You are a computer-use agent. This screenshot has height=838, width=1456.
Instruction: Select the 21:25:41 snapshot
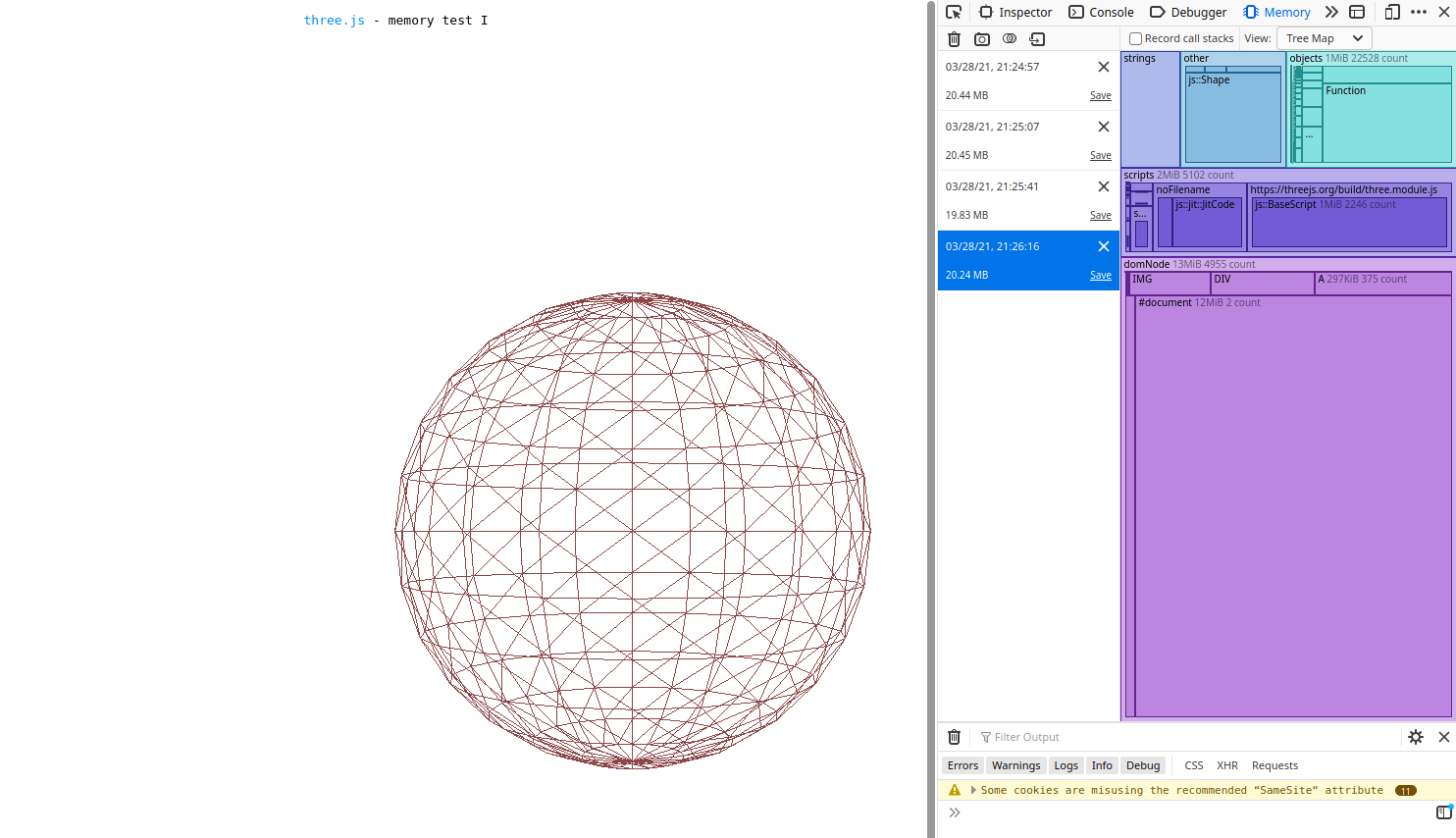(x=1028, y=200)
